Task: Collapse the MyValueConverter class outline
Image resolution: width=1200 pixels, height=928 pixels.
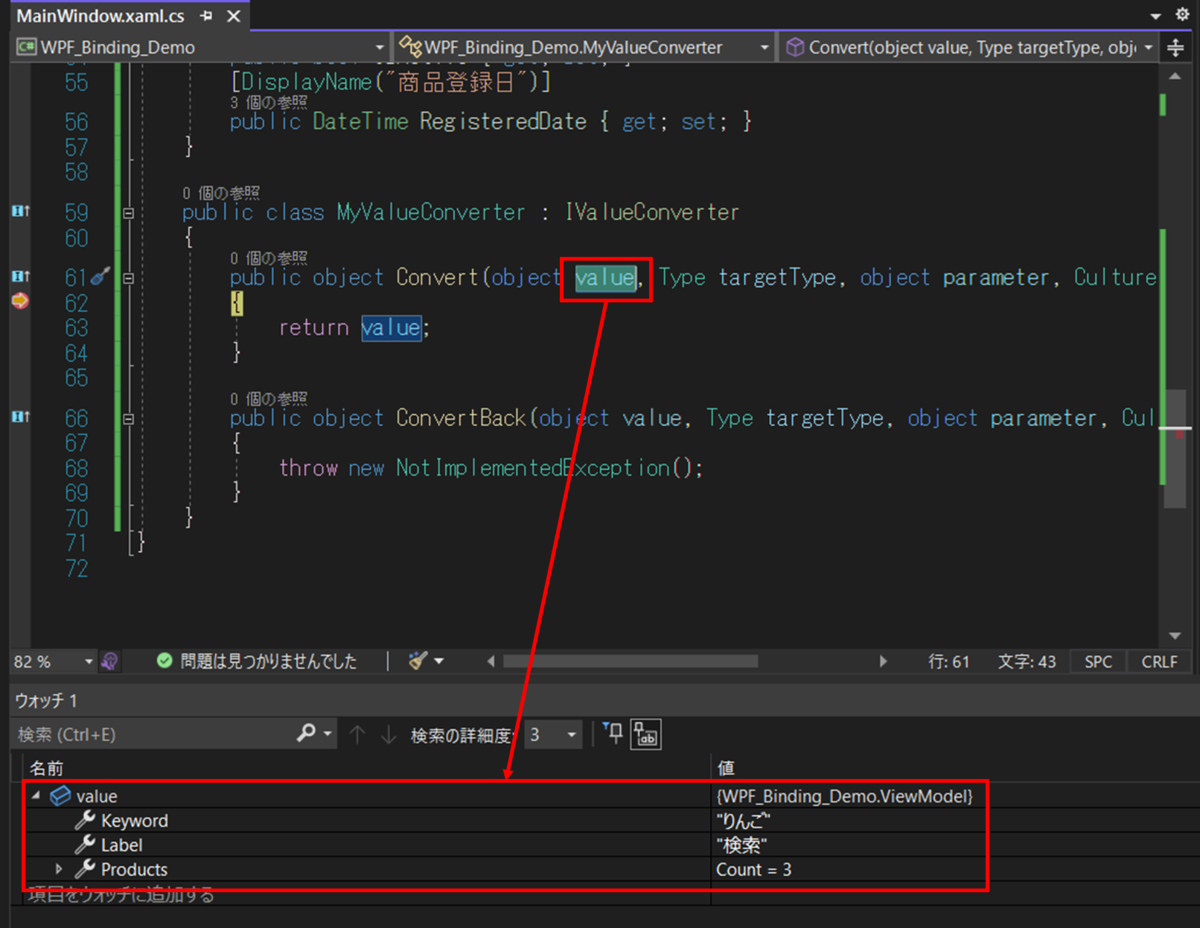Action: coord(128,213)
